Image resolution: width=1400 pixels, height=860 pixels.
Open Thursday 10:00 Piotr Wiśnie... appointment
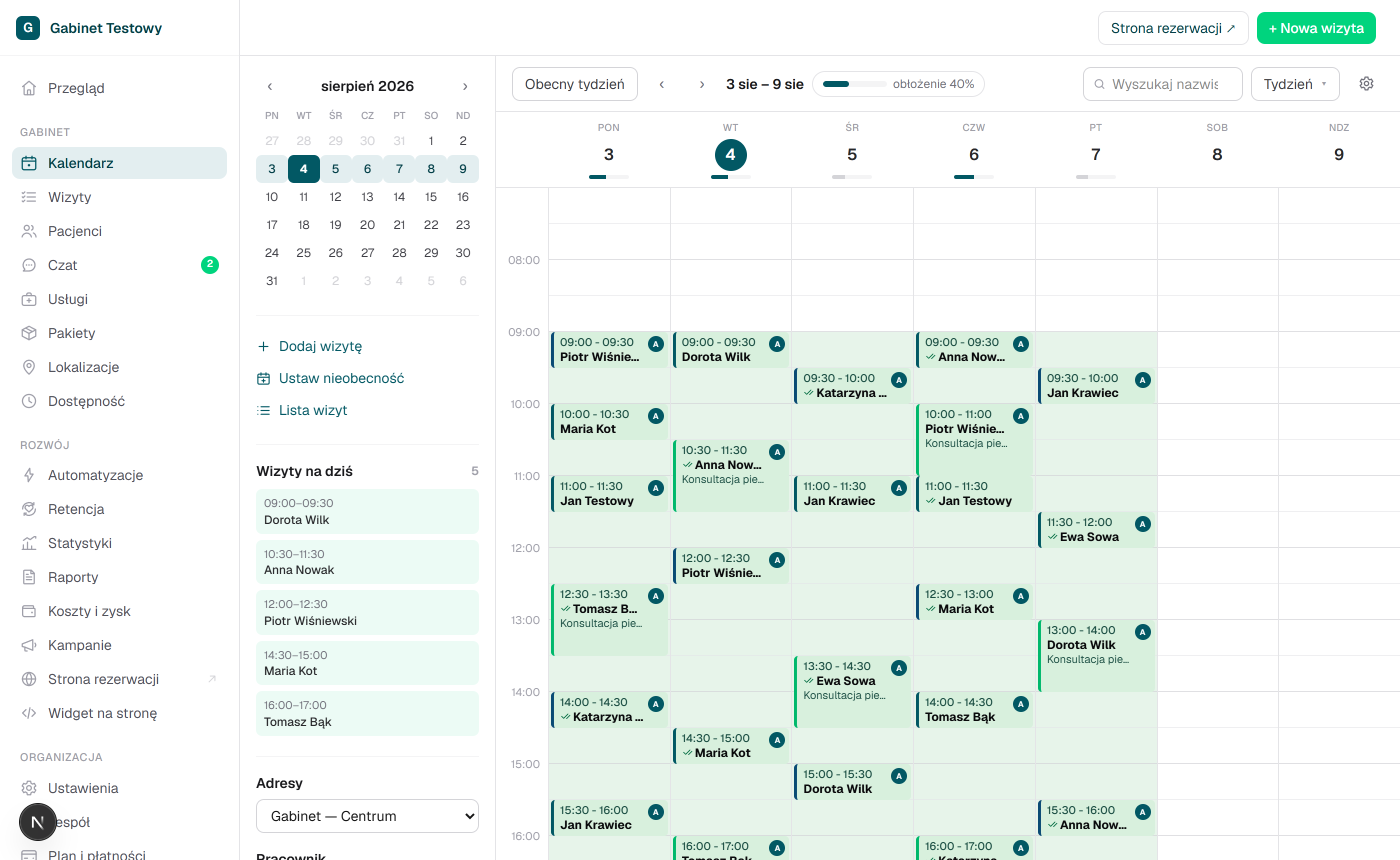tap(974, 439)
